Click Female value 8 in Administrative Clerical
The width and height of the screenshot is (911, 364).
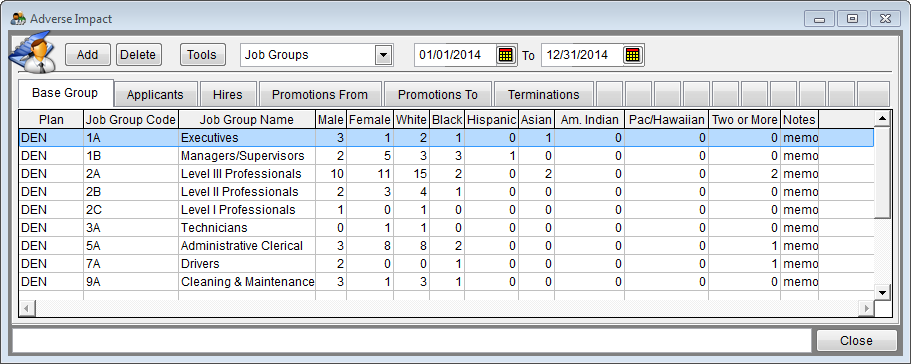[x=370, y=246]
